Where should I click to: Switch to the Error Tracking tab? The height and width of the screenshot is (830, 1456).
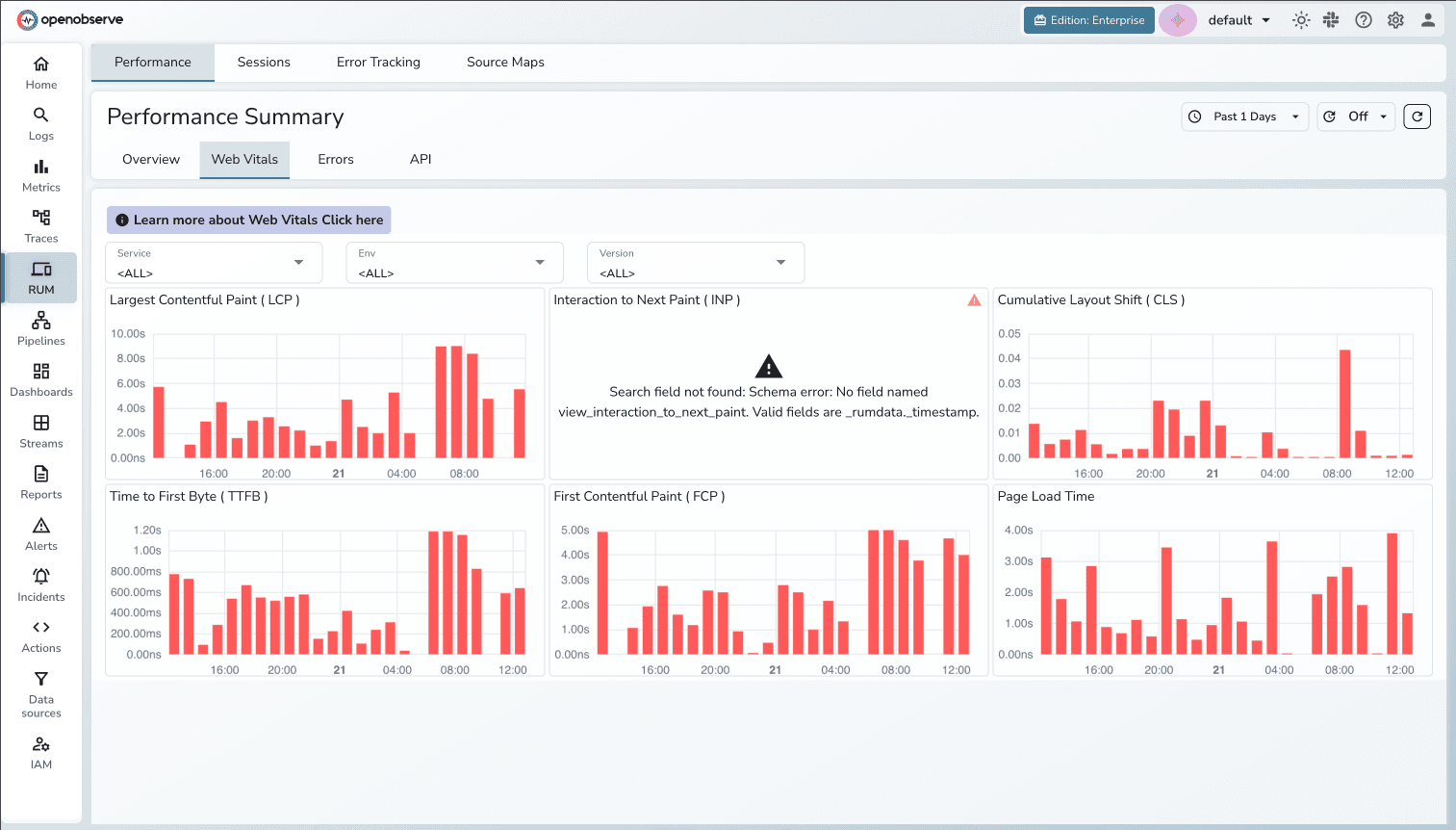pos(377,62)
